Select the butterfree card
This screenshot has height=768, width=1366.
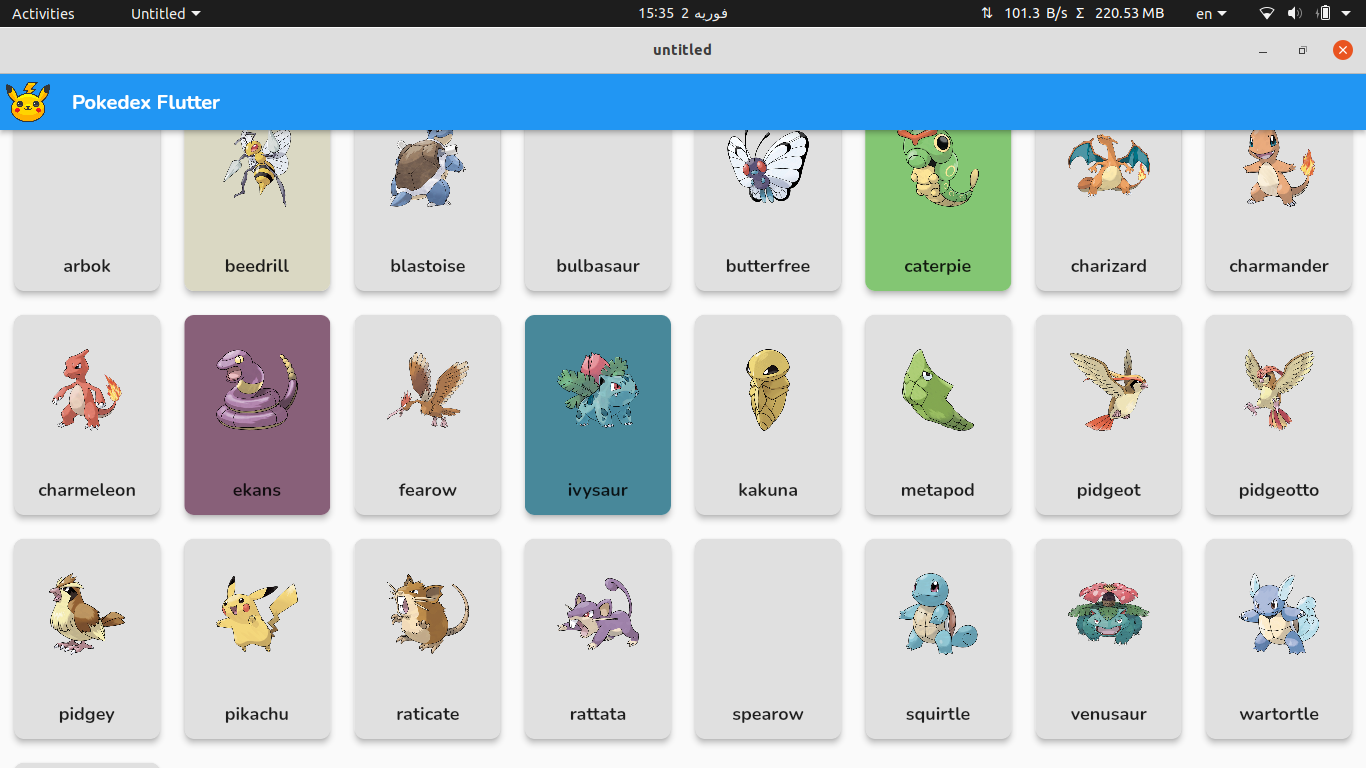(768, 210)
